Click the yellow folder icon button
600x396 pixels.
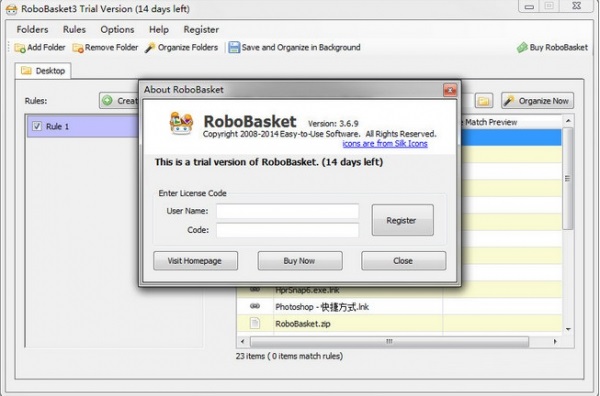click(x=484, y=101)
